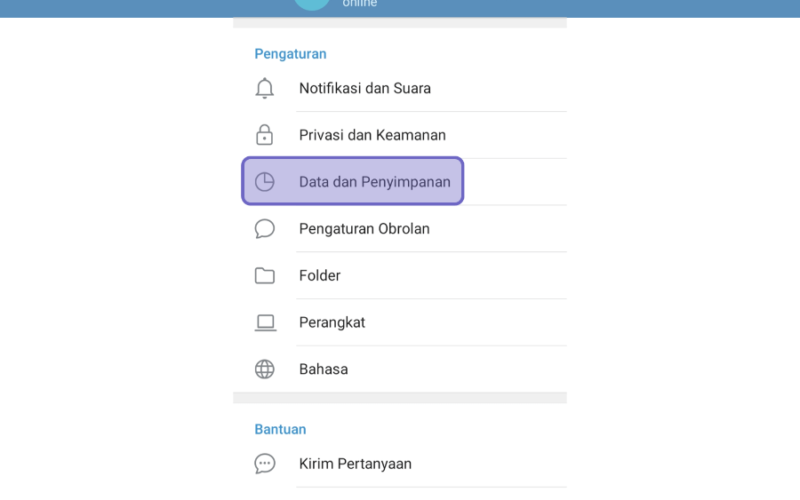The image size is (800, 500).
Task: Click the Pengaturan section header
Action: 290,54
